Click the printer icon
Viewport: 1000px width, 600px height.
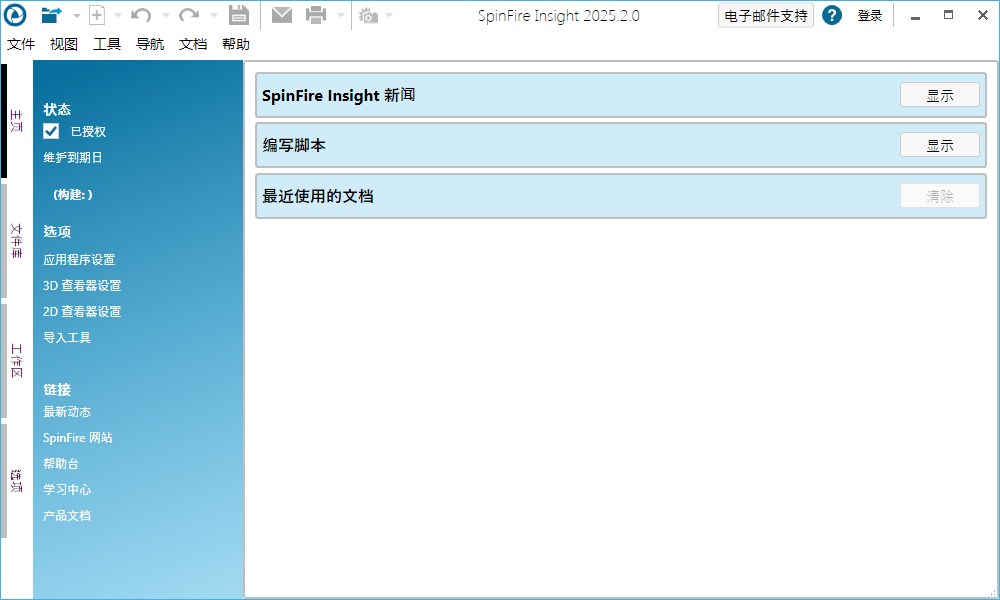316,15
